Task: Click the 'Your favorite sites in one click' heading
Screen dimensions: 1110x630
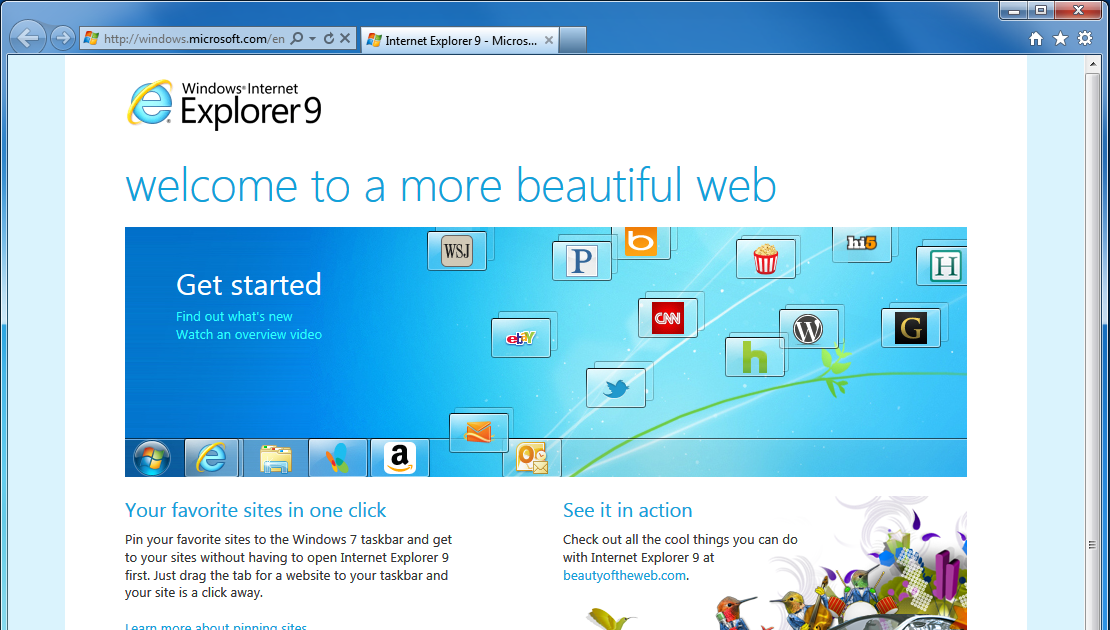Action: pos(256,510)
